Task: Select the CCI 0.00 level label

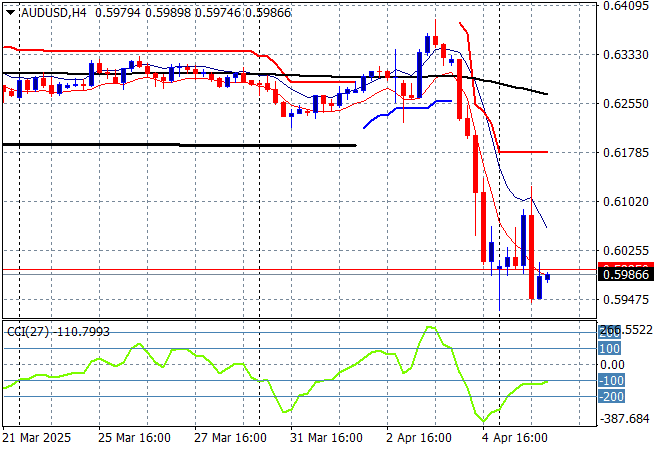Action: point(612,365)
